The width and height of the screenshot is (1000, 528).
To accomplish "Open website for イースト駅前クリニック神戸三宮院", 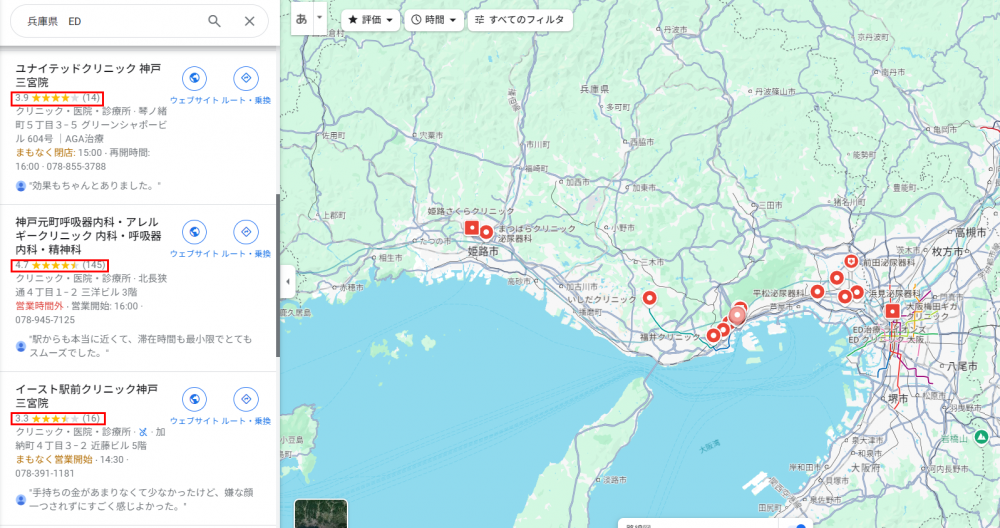I will tap(195, 400).
